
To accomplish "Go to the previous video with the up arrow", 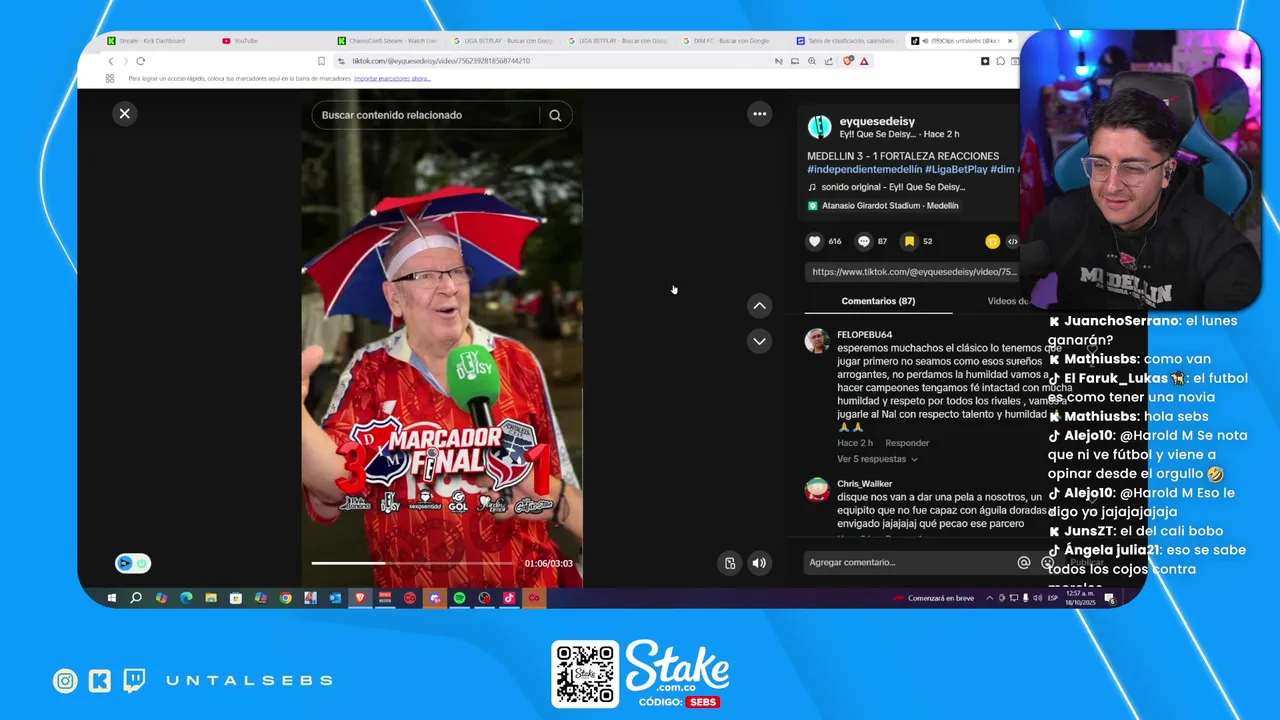I will (760, 306).
